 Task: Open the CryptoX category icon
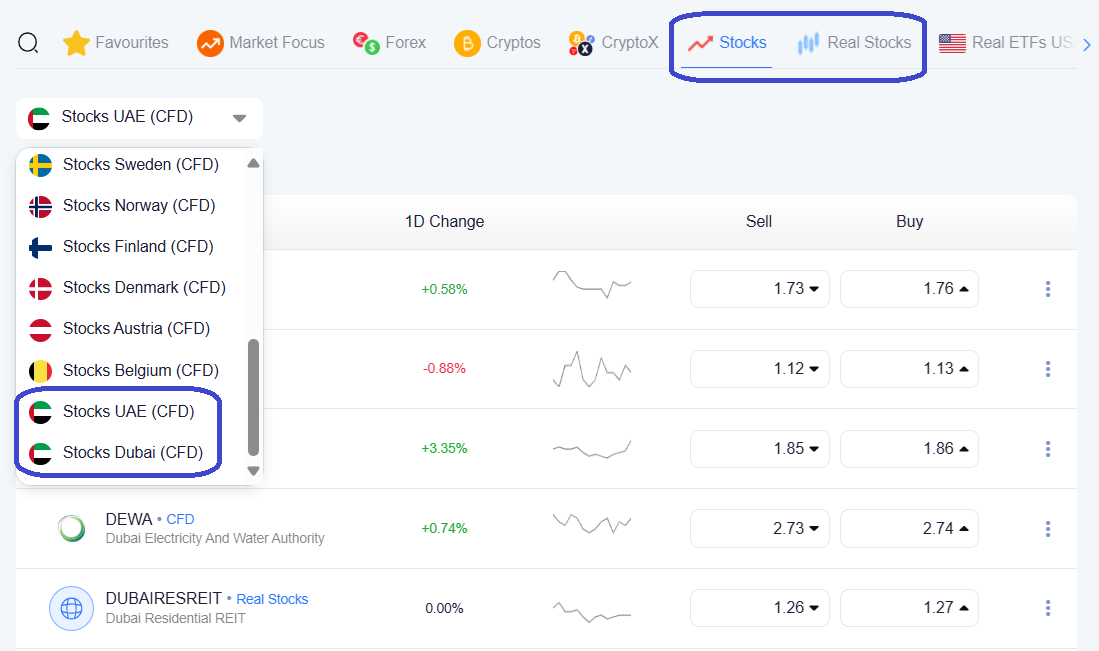pyautogui.click(x=578, y=43)
